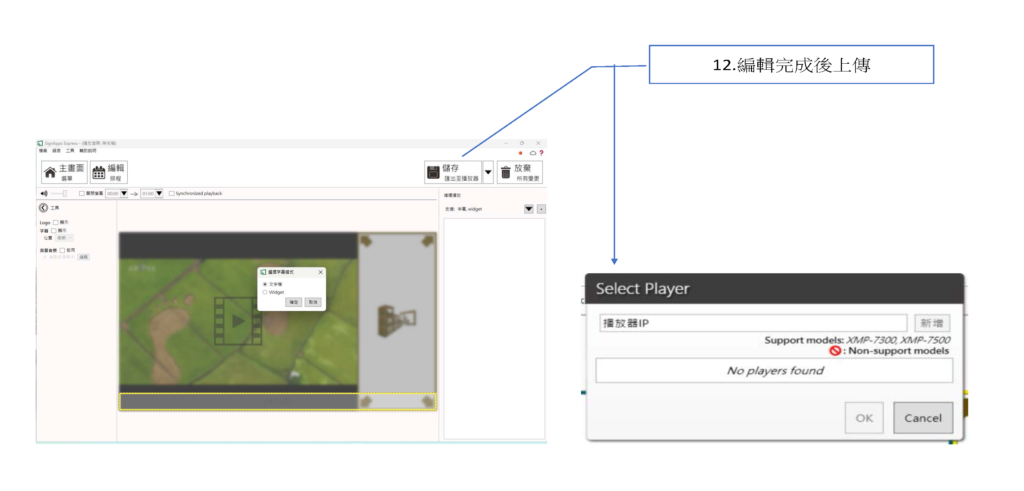The image size is (1024, 491).
Task: Click the 新增 button beside player IP
Action: click(931, 323)
